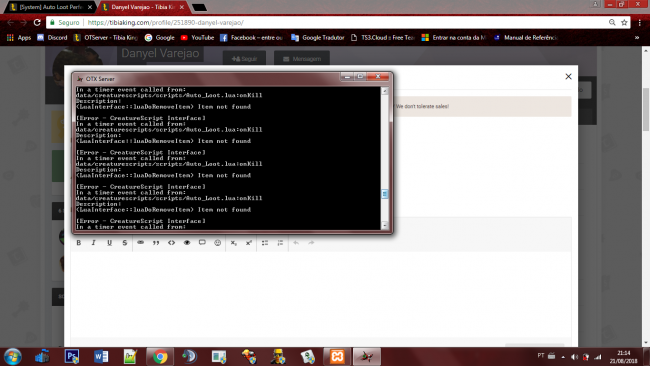Image resolution: width=650 pixels, height=366 pixels.
Task: Apply subscript formatting
Action: coord(233,243)
